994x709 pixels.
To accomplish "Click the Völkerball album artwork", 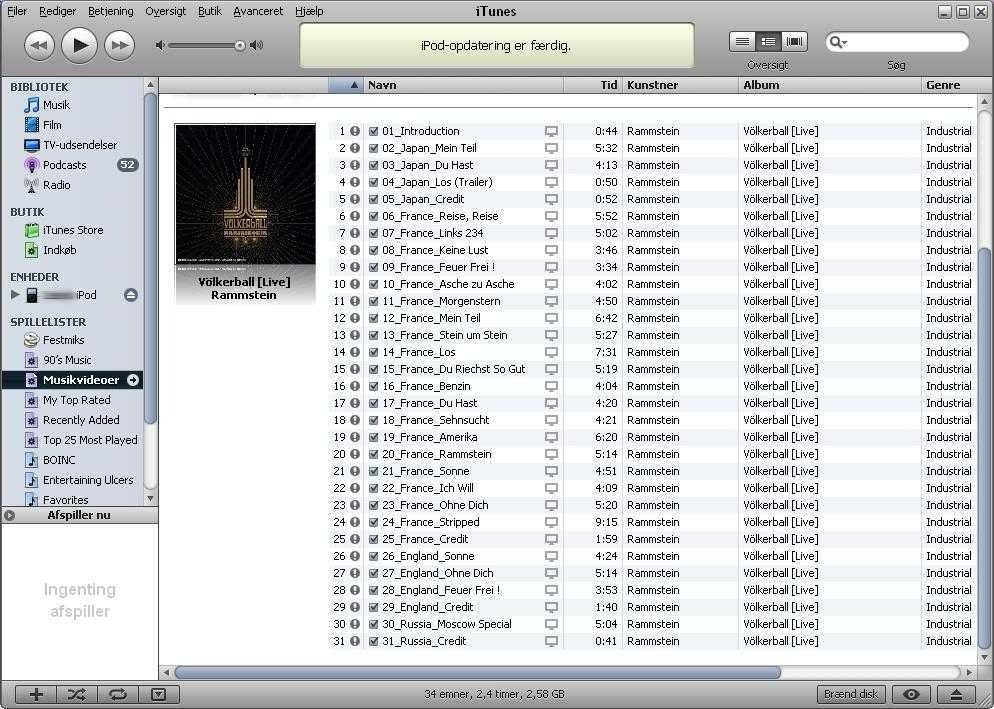I will (245, 194).
